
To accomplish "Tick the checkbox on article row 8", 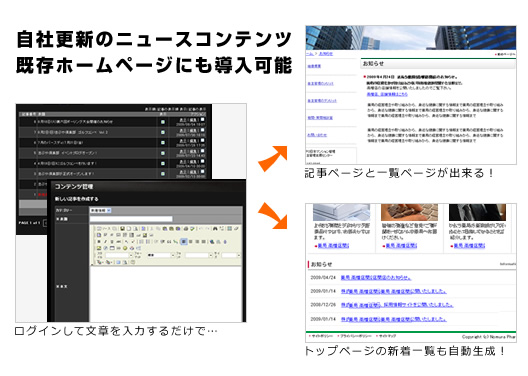I will (x=202, y=119).
